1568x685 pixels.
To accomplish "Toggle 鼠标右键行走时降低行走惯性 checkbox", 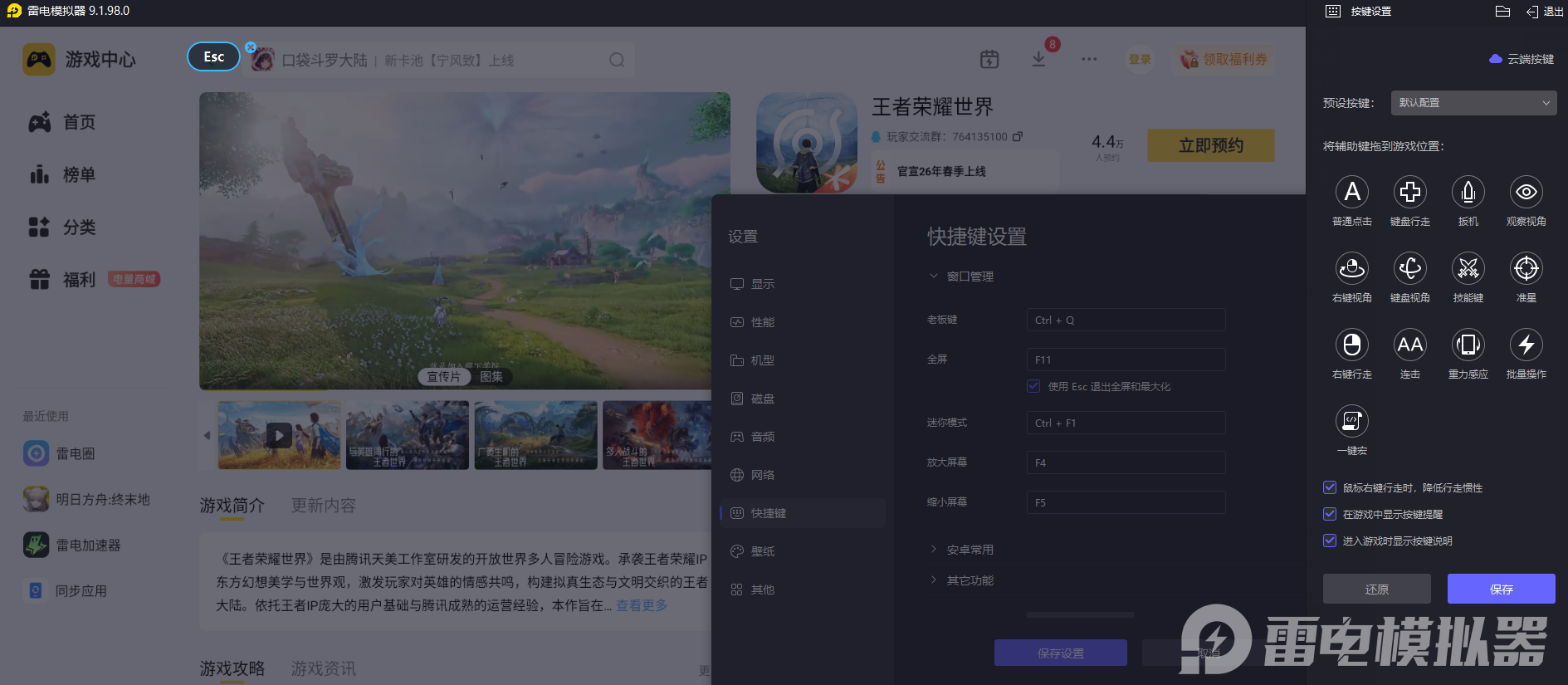I will (1330, 488).
